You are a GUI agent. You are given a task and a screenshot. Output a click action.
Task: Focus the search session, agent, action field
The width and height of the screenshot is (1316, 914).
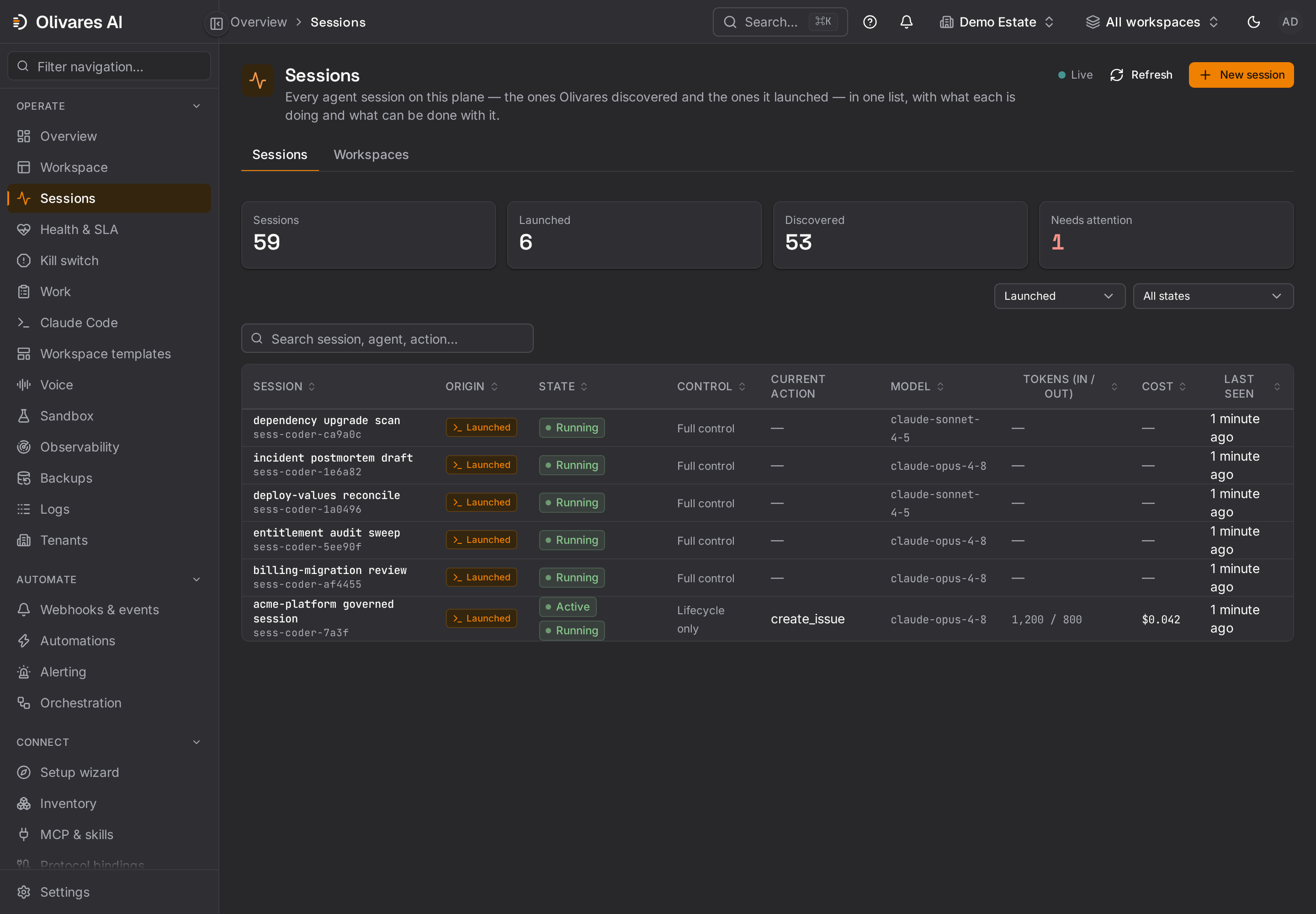click(x=387, y=339)
